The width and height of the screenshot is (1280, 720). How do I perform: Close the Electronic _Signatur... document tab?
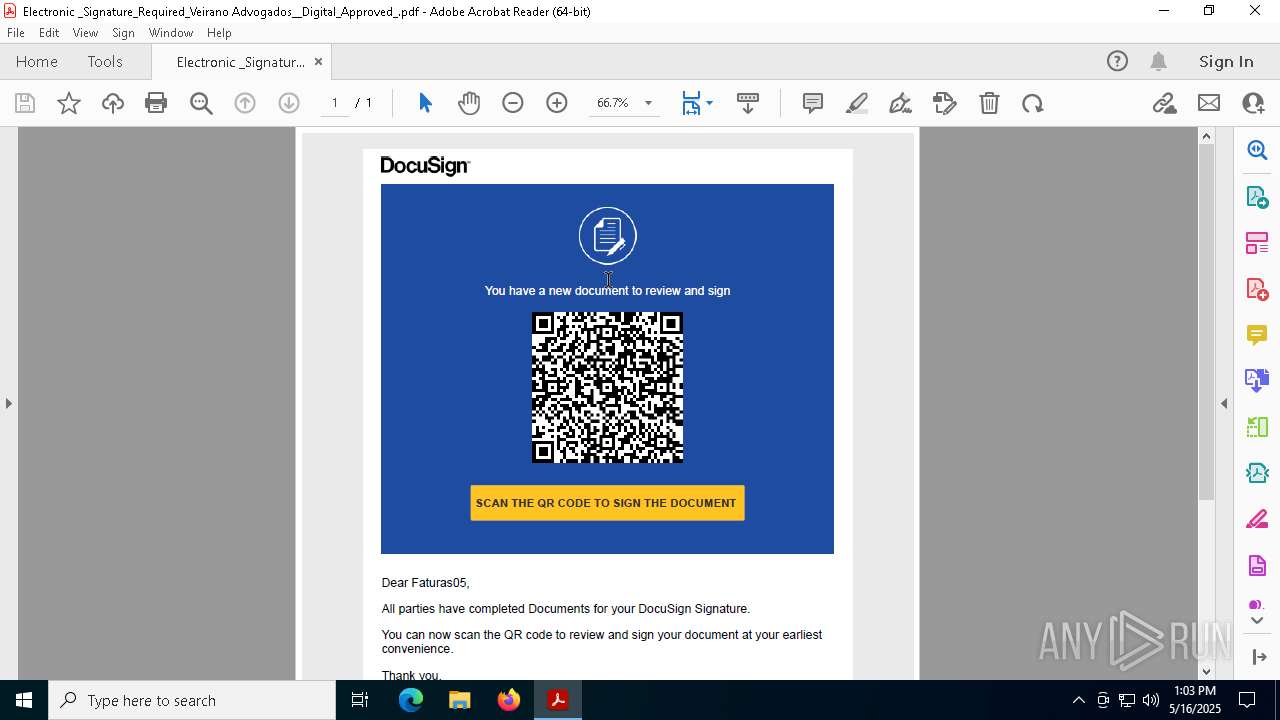(x=318, y=62)
